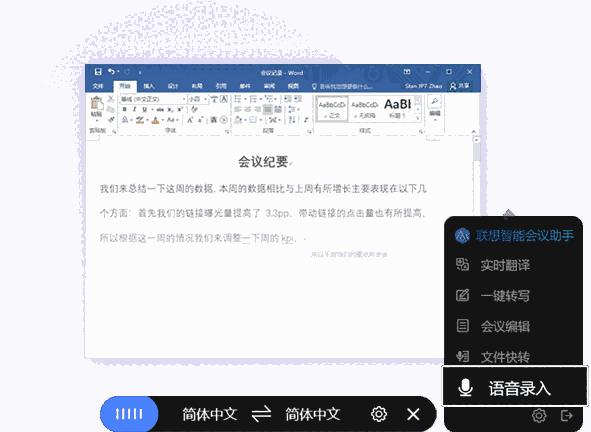591x432 pixels.
Task: Switch to the 审阅 Review tab
Action: 269,86
